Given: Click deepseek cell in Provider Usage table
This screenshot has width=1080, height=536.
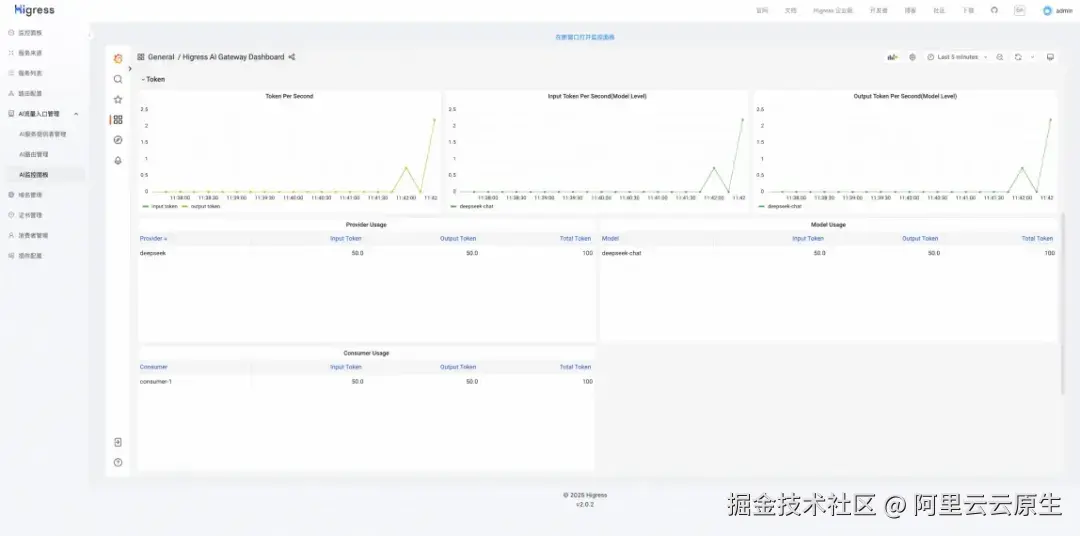Looking at the screenshot, I should point(153,253).
